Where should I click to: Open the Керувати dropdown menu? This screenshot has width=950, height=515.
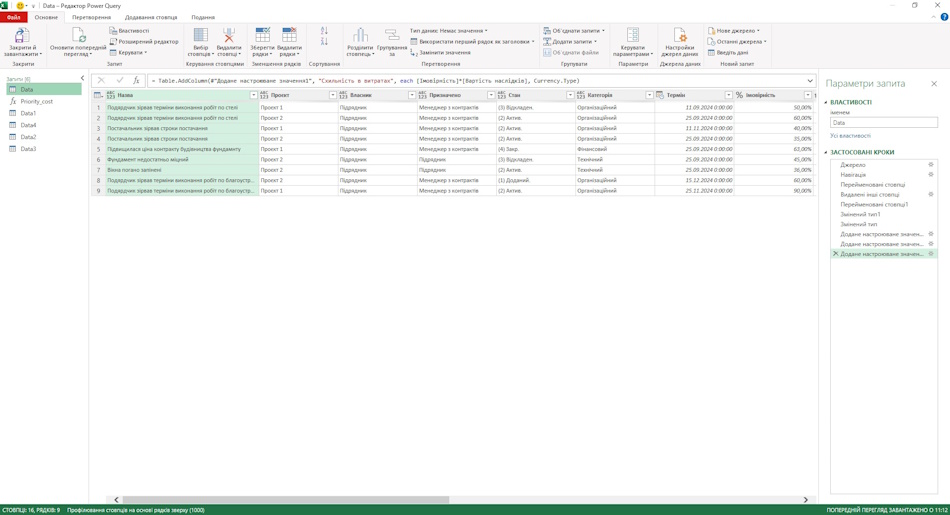point(128,52)
